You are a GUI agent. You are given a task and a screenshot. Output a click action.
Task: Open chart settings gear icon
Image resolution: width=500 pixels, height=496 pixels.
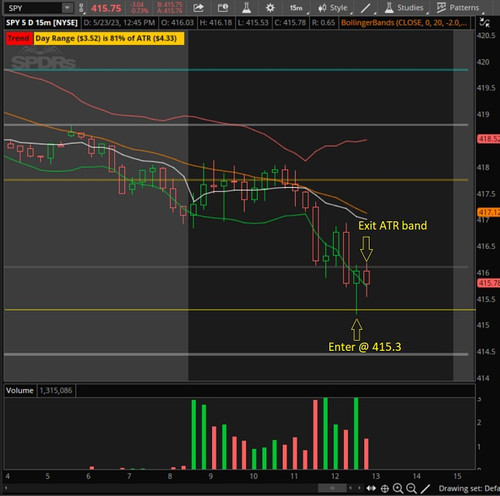[x=270, y=8]
